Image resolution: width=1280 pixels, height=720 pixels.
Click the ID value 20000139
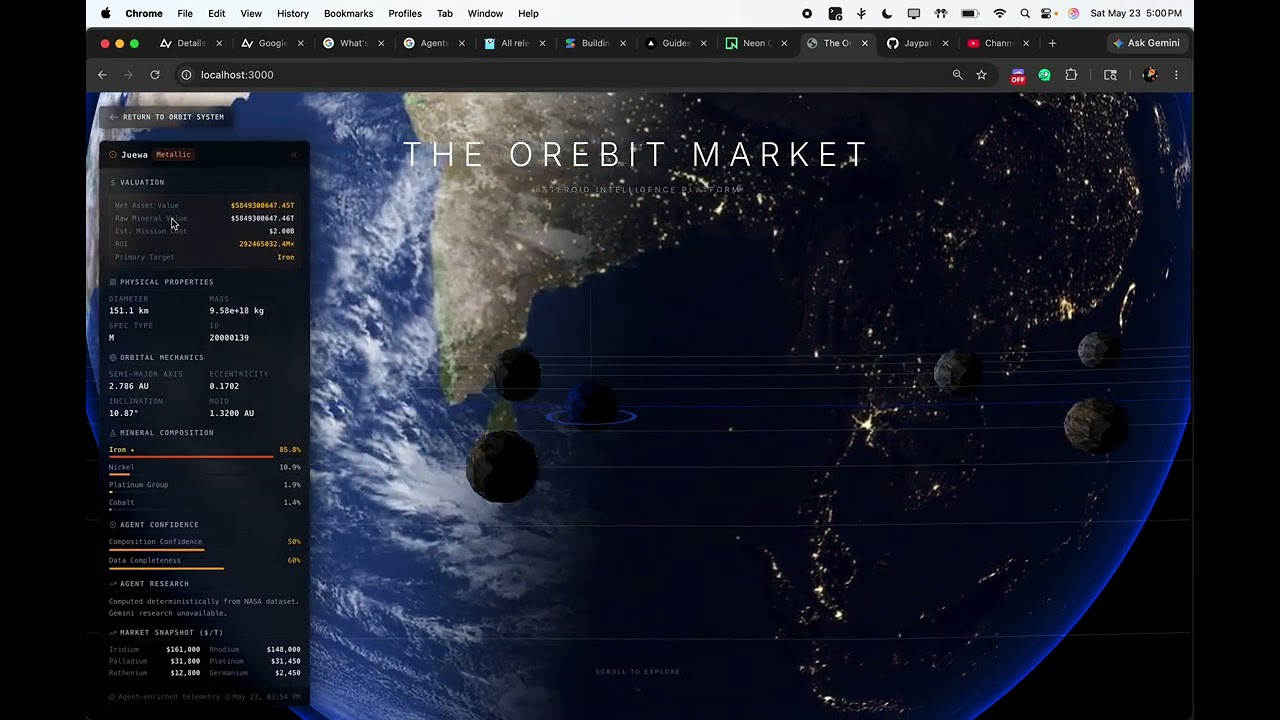[x=229, y=338]
